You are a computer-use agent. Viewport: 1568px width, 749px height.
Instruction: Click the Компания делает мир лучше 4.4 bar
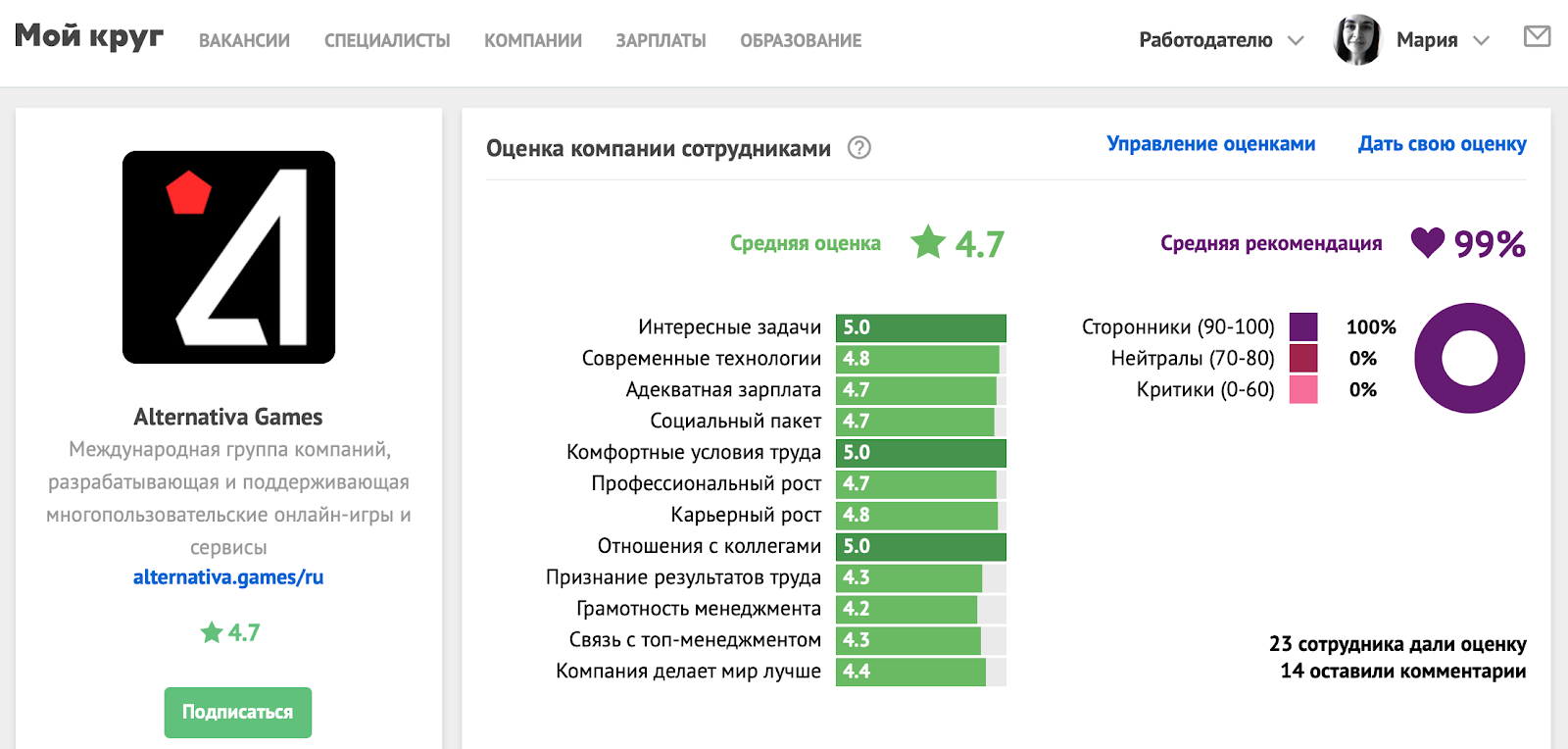921,673
